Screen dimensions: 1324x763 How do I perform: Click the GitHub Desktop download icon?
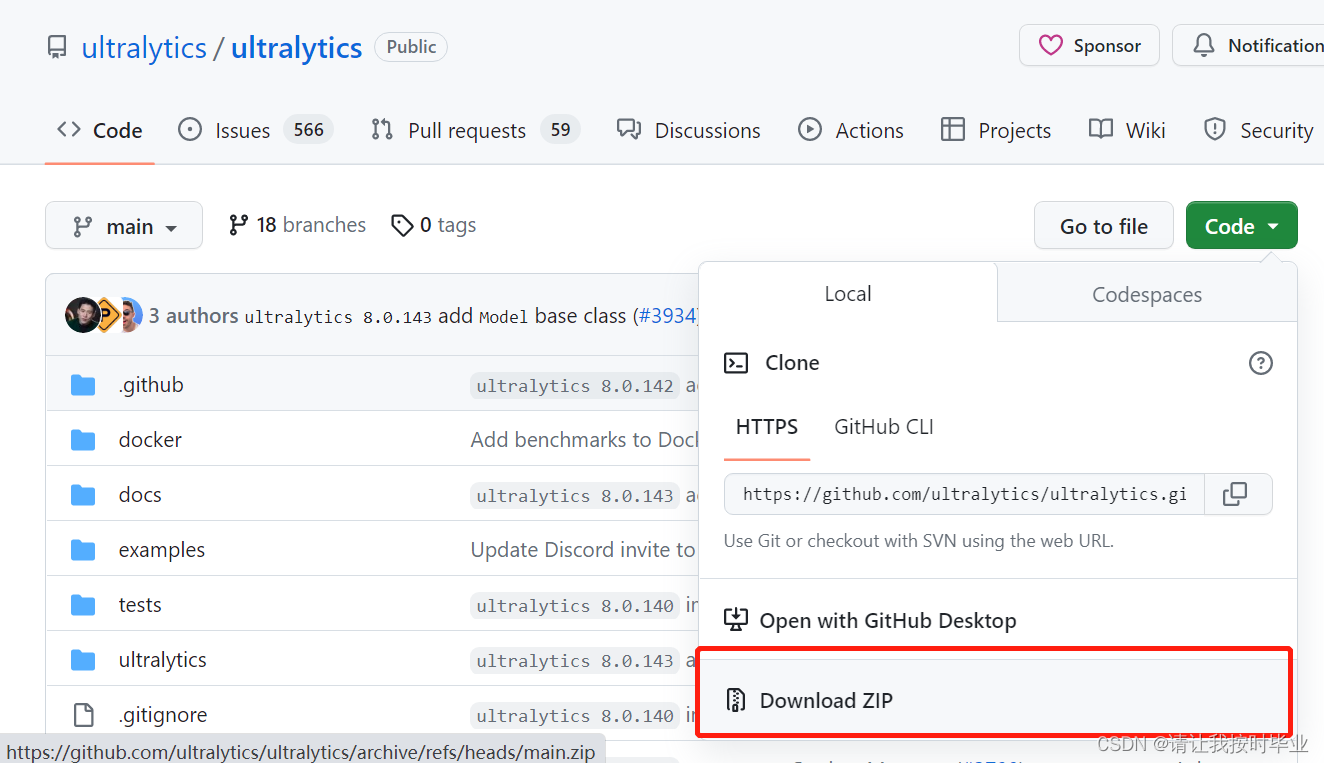[736, 620]
